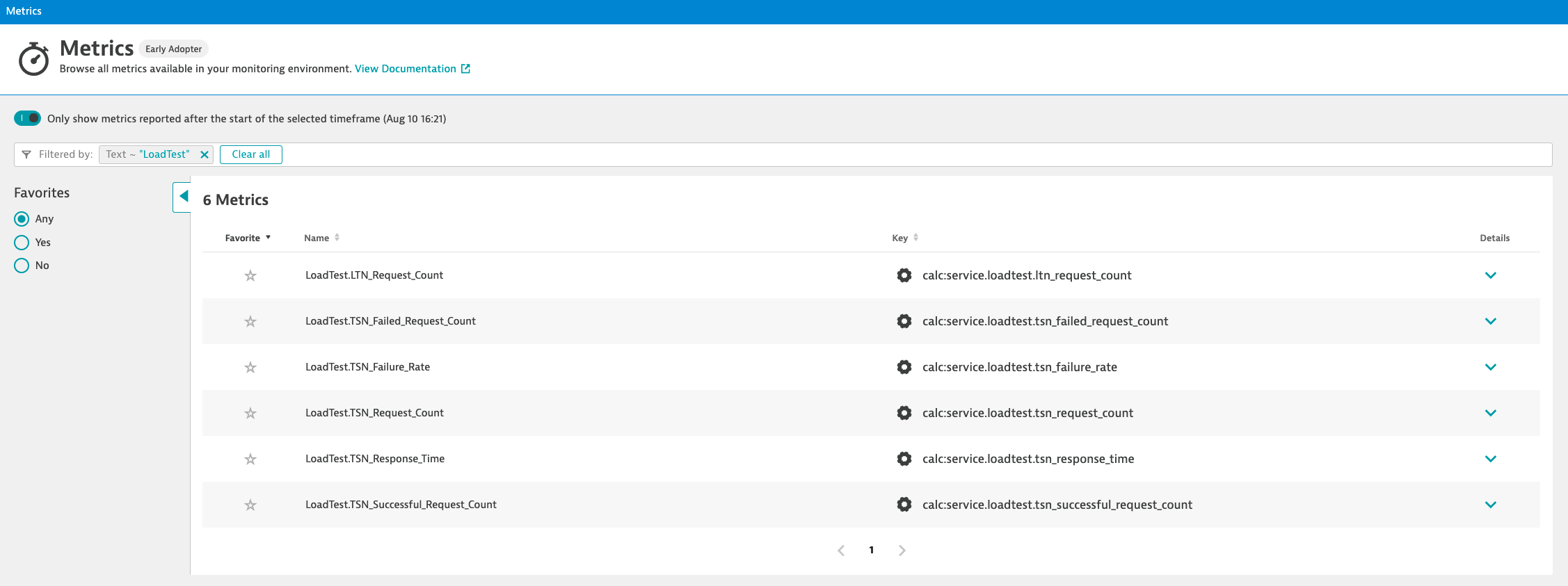Image resolution: width=1568 pixels, height=586 pixels.
Task: Star the LoadTest.TSN_Successful_Request_Count row
Action: coord(250,505)
